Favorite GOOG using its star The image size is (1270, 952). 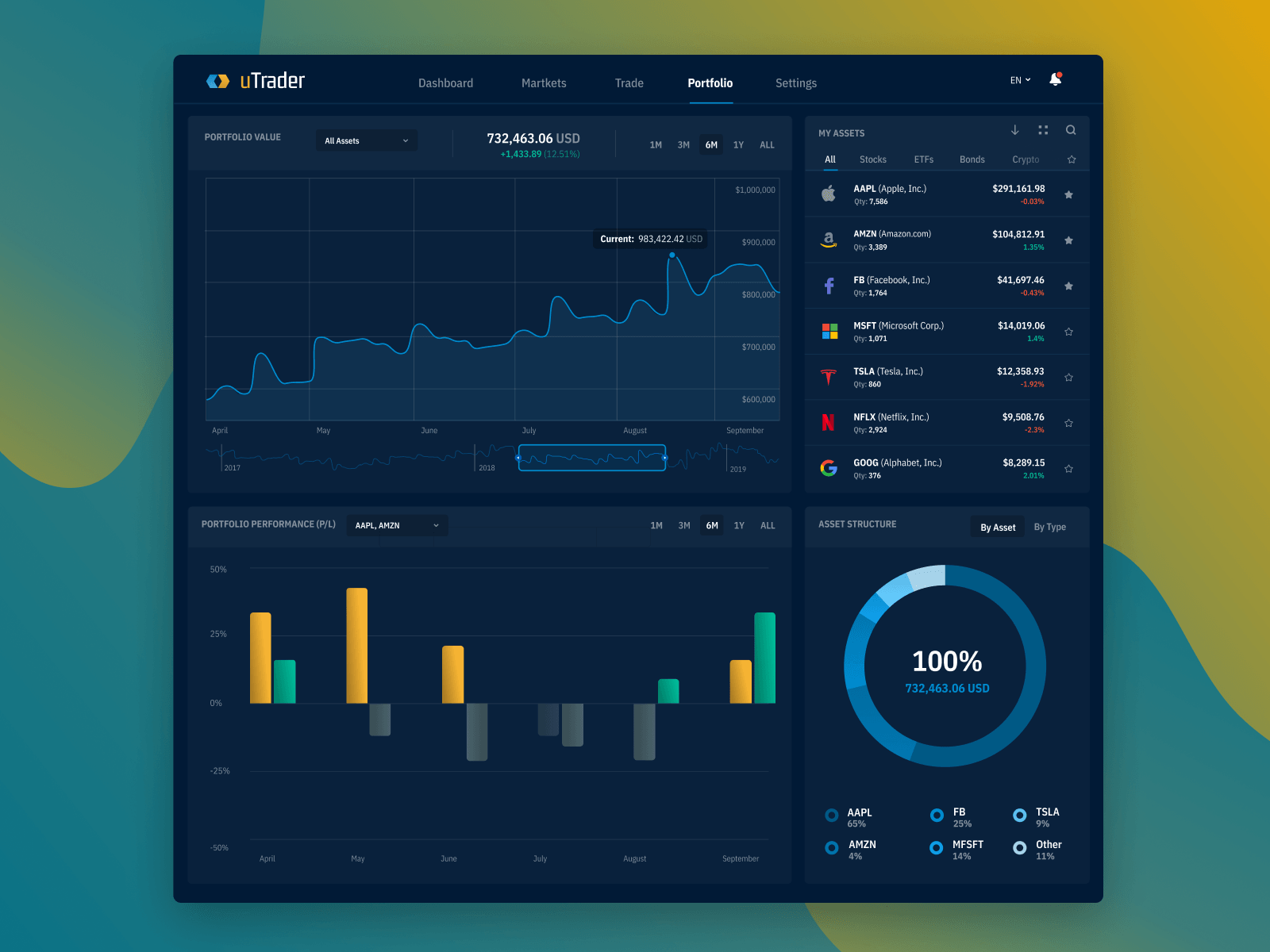coord(1068,469)
